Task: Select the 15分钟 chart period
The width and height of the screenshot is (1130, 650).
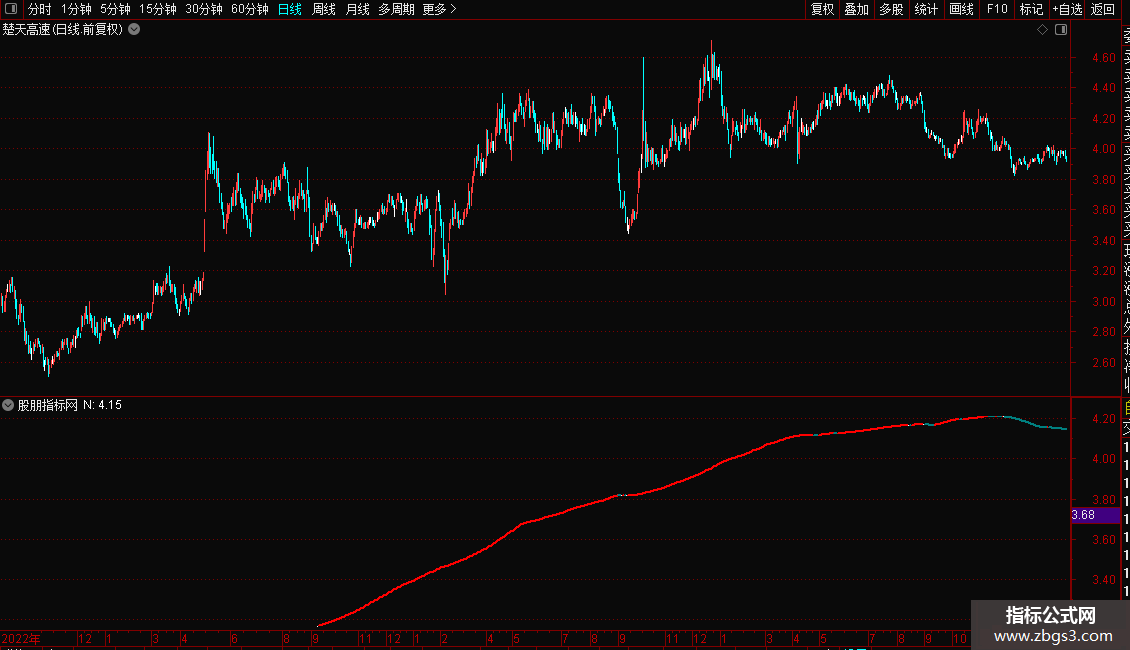Action: [x=158, y=9]
